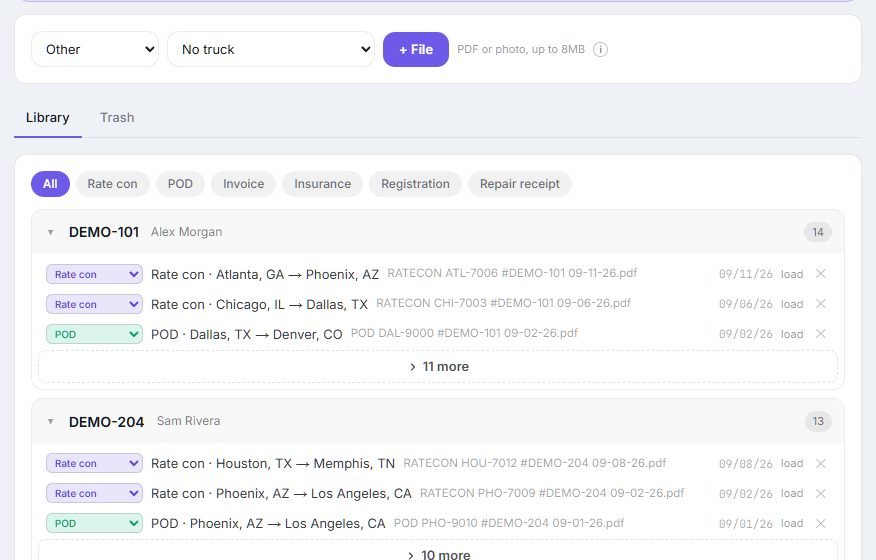Click the 14 count badge for DEMO-101

click(x=818, y=232)
